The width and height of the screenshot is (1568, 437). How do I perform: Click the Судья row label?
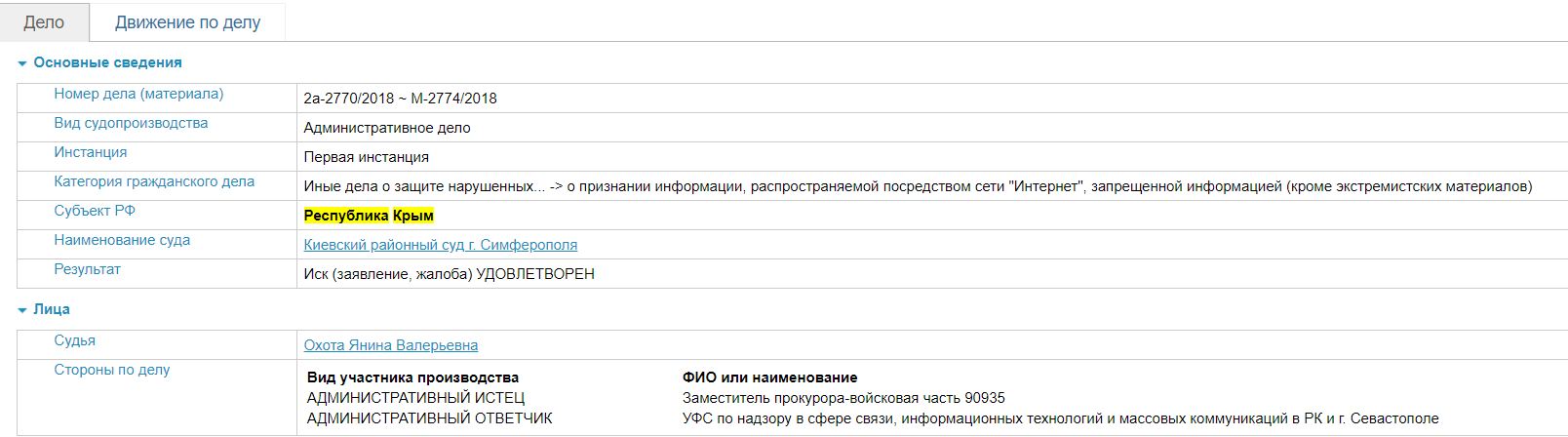[x=75, y=340]
